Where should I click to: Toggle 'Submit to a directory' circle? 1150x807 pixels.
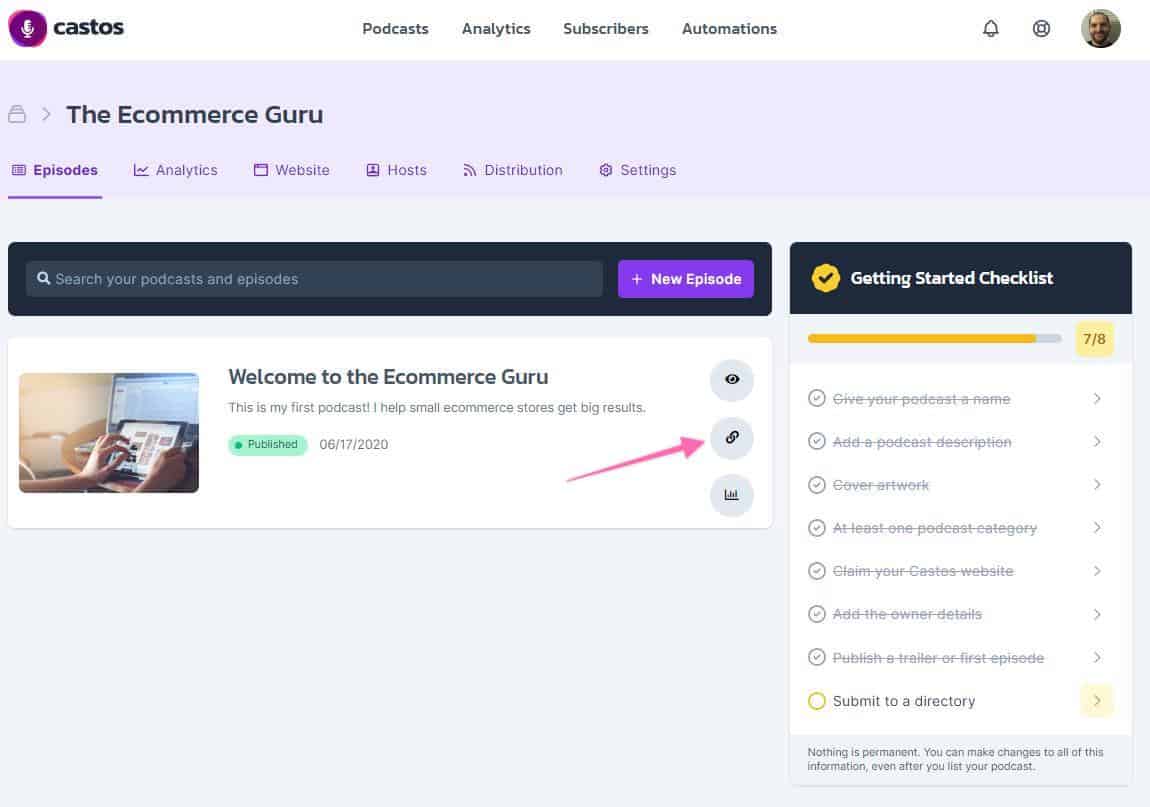[x=816, y=701]
